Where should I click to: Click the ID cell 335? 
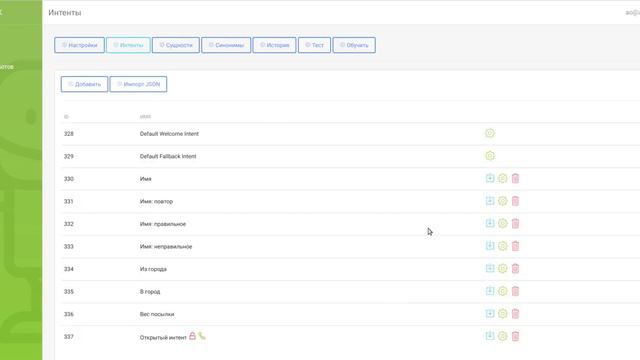click(x=69, y=291)
